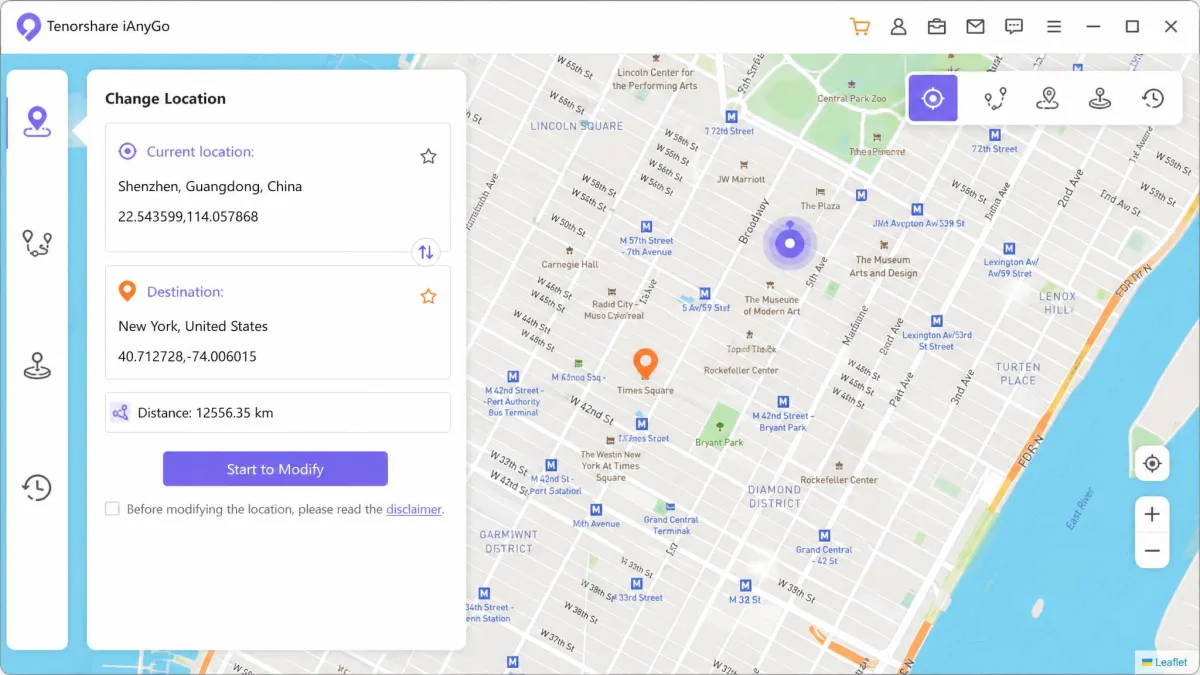Click the Tenorshare iAnyGo logo

tap(29, 27)
